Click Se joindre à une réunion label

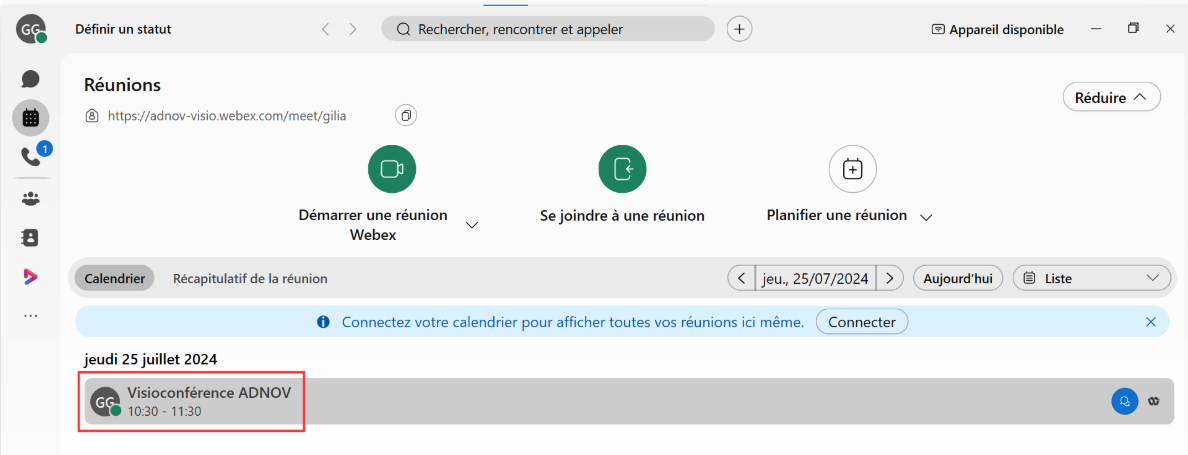(622, 216)
